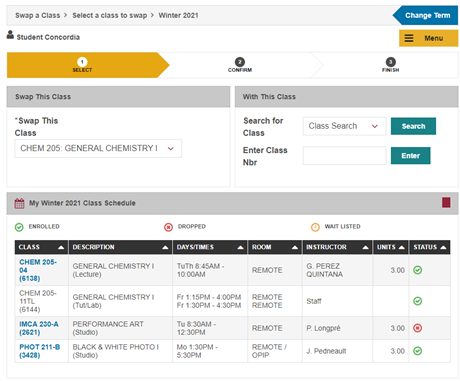Click the Wait Listed clock legend icon

click(315, 227)
